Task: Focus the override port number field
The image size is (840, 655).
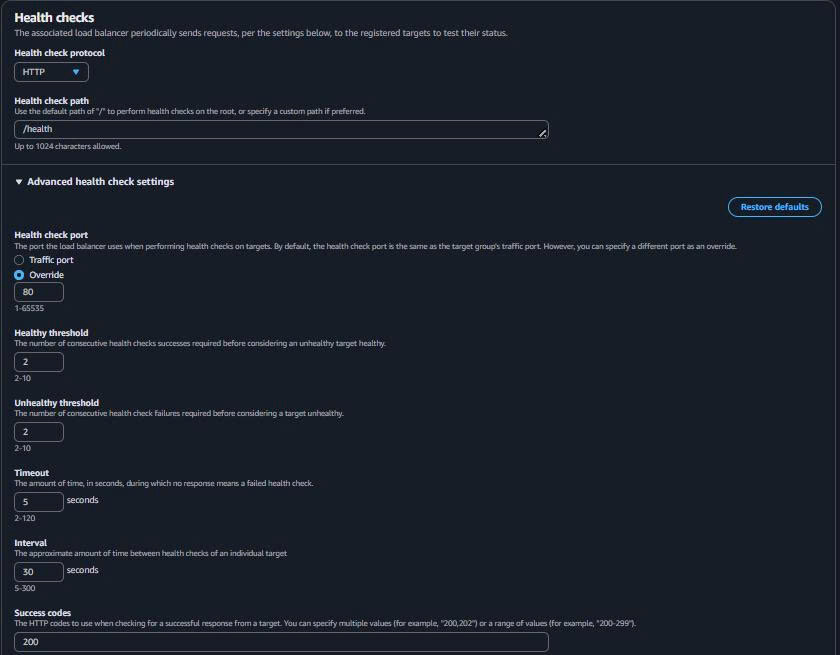Action: pos(39,292)
